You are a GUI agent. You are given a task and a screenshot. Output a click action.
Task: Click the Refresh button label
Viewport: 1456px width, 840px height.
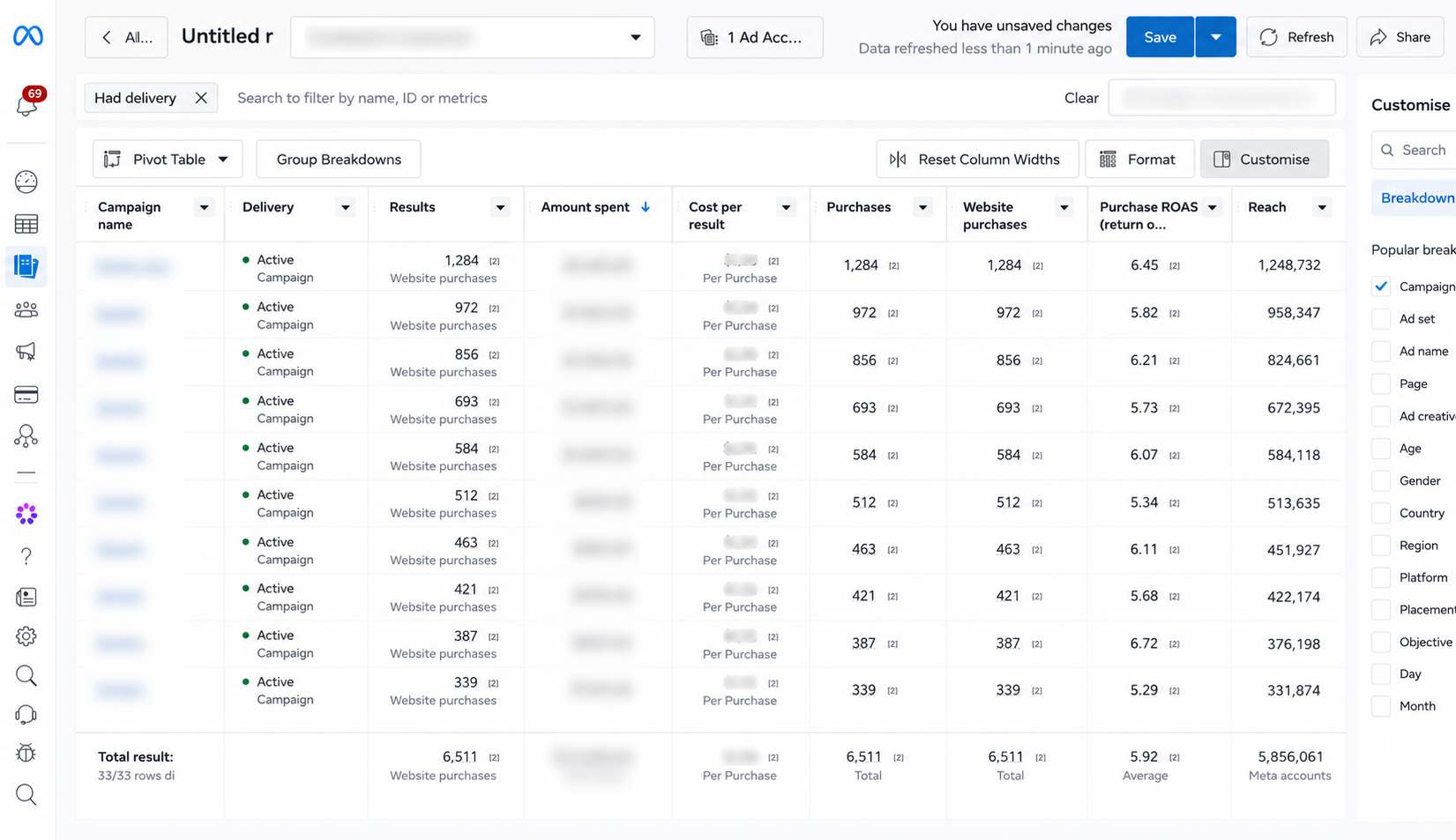[1310, 37]
